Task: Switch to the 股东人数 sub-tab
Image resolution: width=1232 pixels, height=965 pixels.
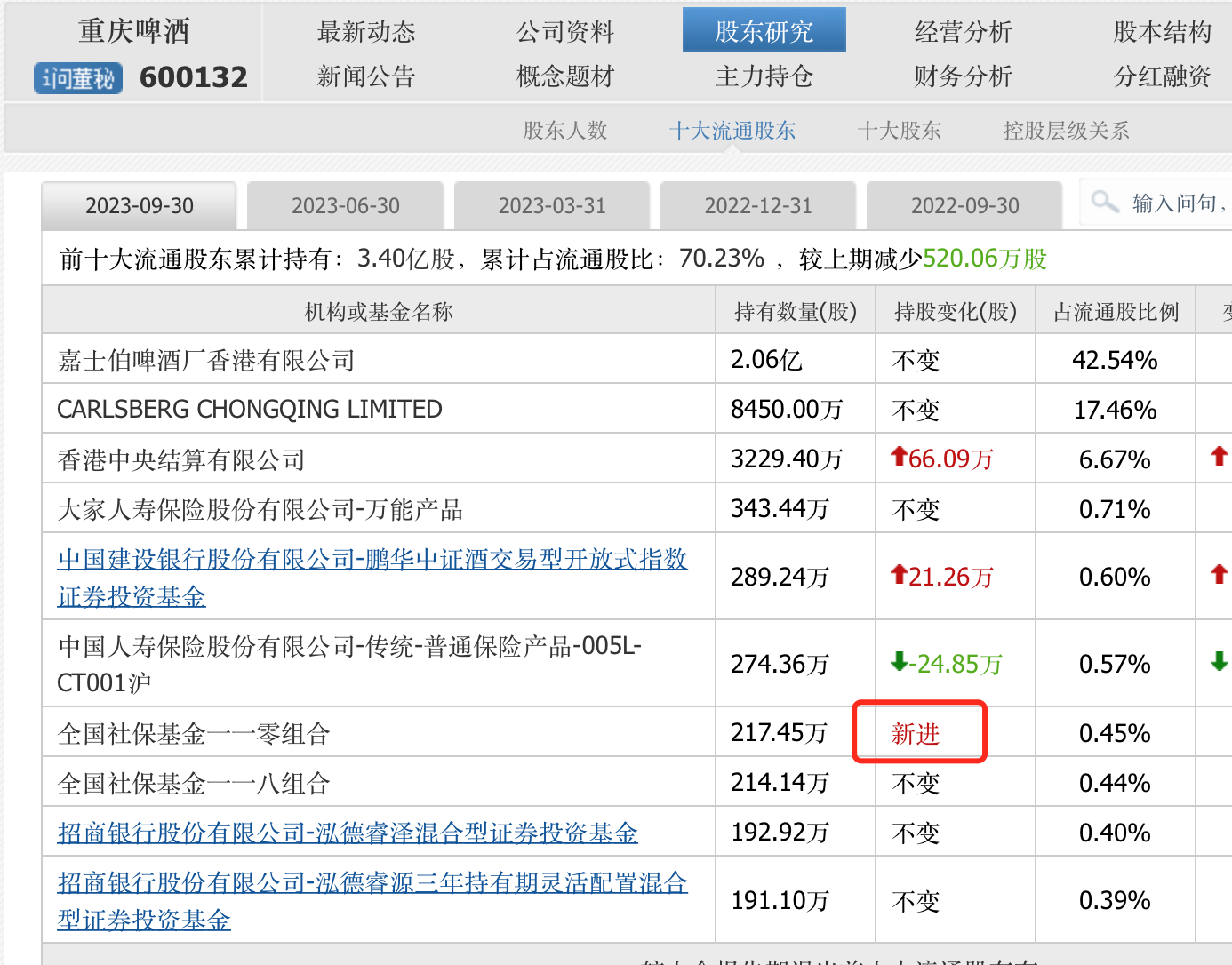Action: (x=565, y=131)
